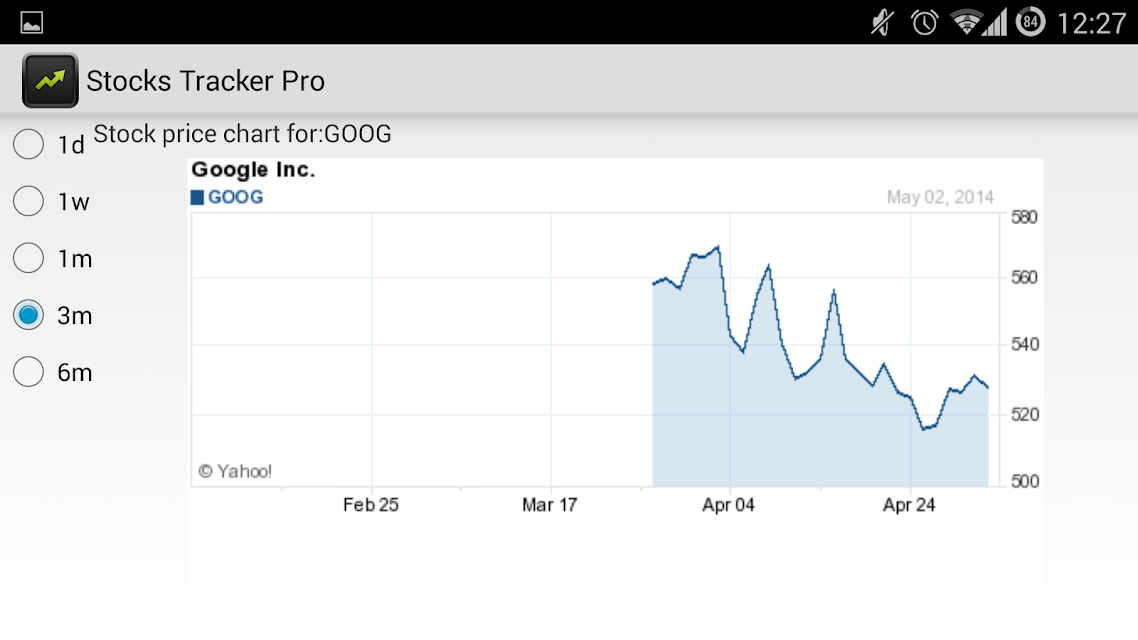Screen dimensions: 1138x640
Task: Tap the alarm clock status icon
Action: (924, 22)
